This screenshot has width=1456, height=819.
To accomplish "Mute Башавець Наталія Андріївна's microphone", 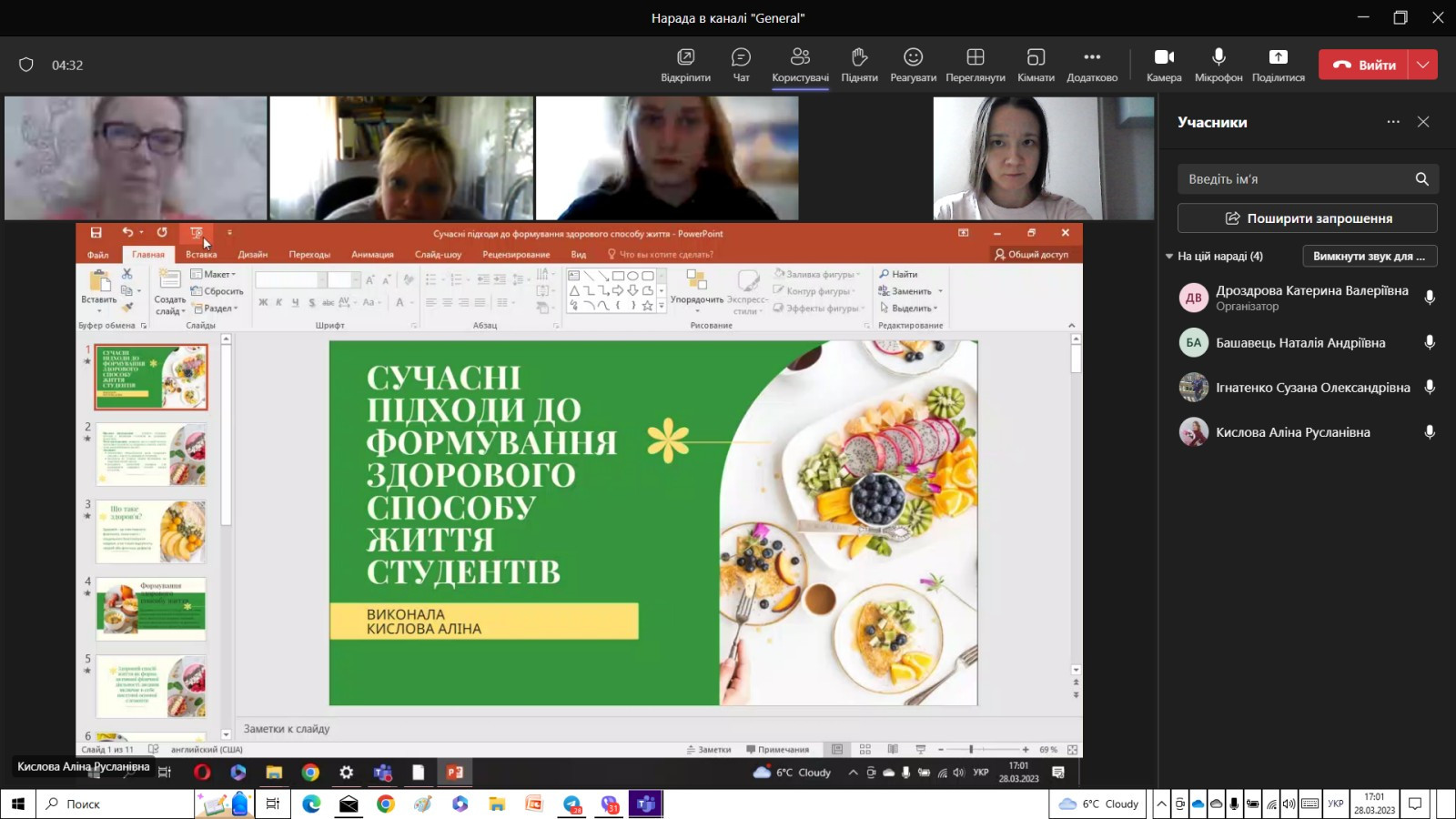I will click(1430, 343).
